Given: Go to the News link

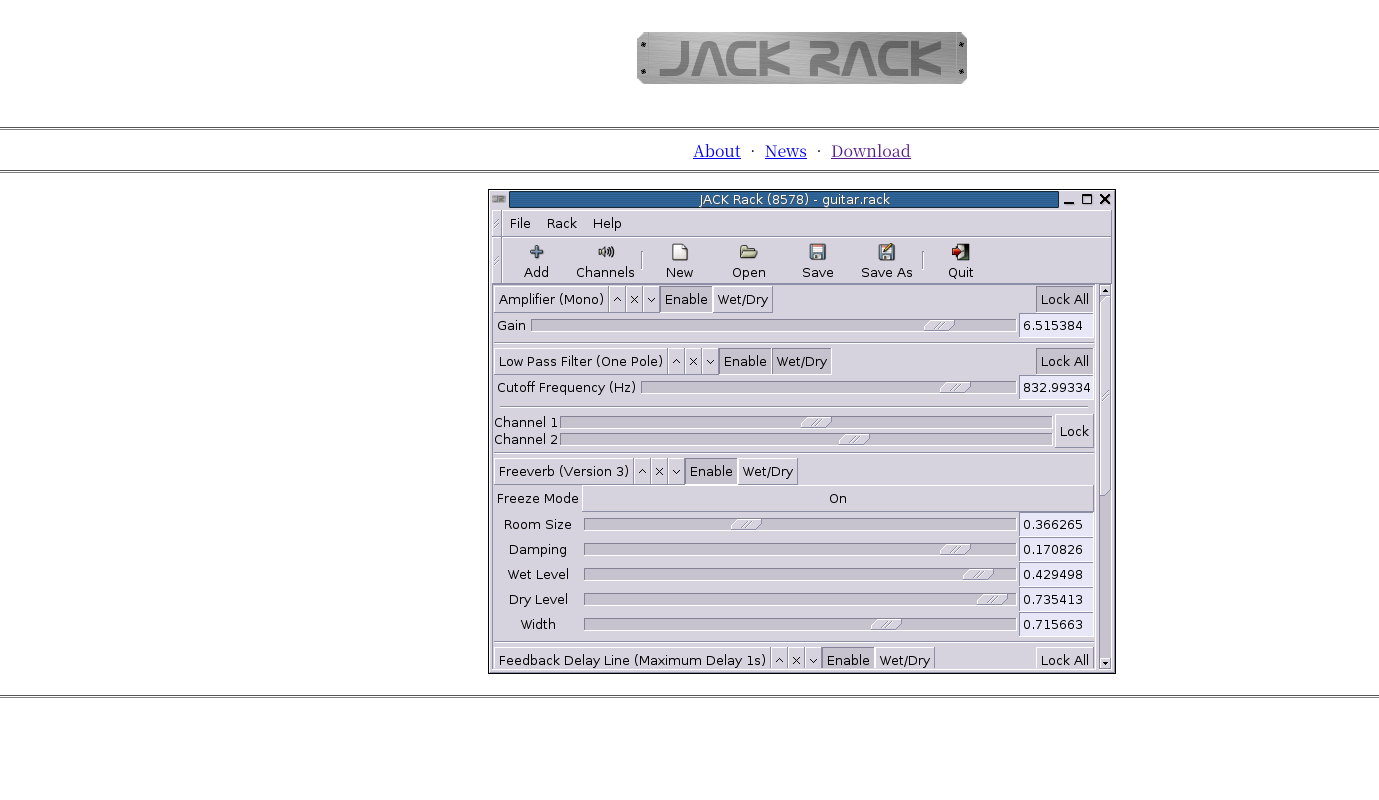Looking at the screenshot, I should [786, 151].
